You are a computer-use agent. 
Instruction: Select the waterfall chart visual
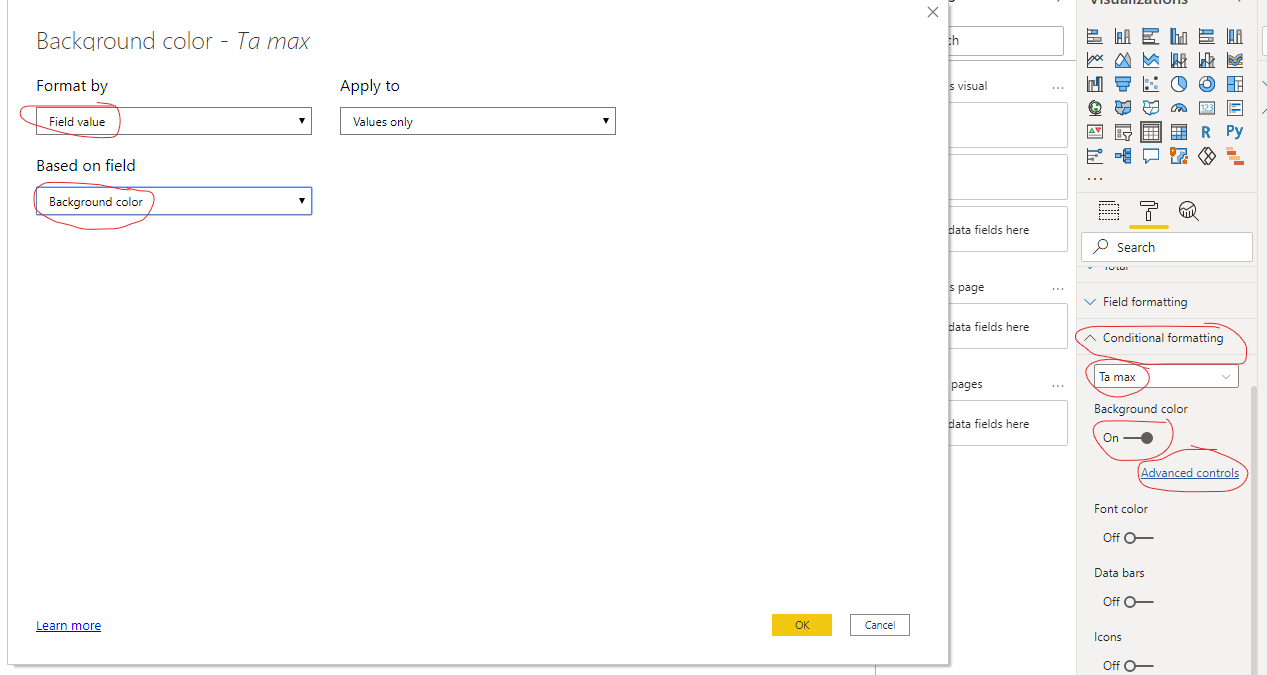[x=1095, y=83]
